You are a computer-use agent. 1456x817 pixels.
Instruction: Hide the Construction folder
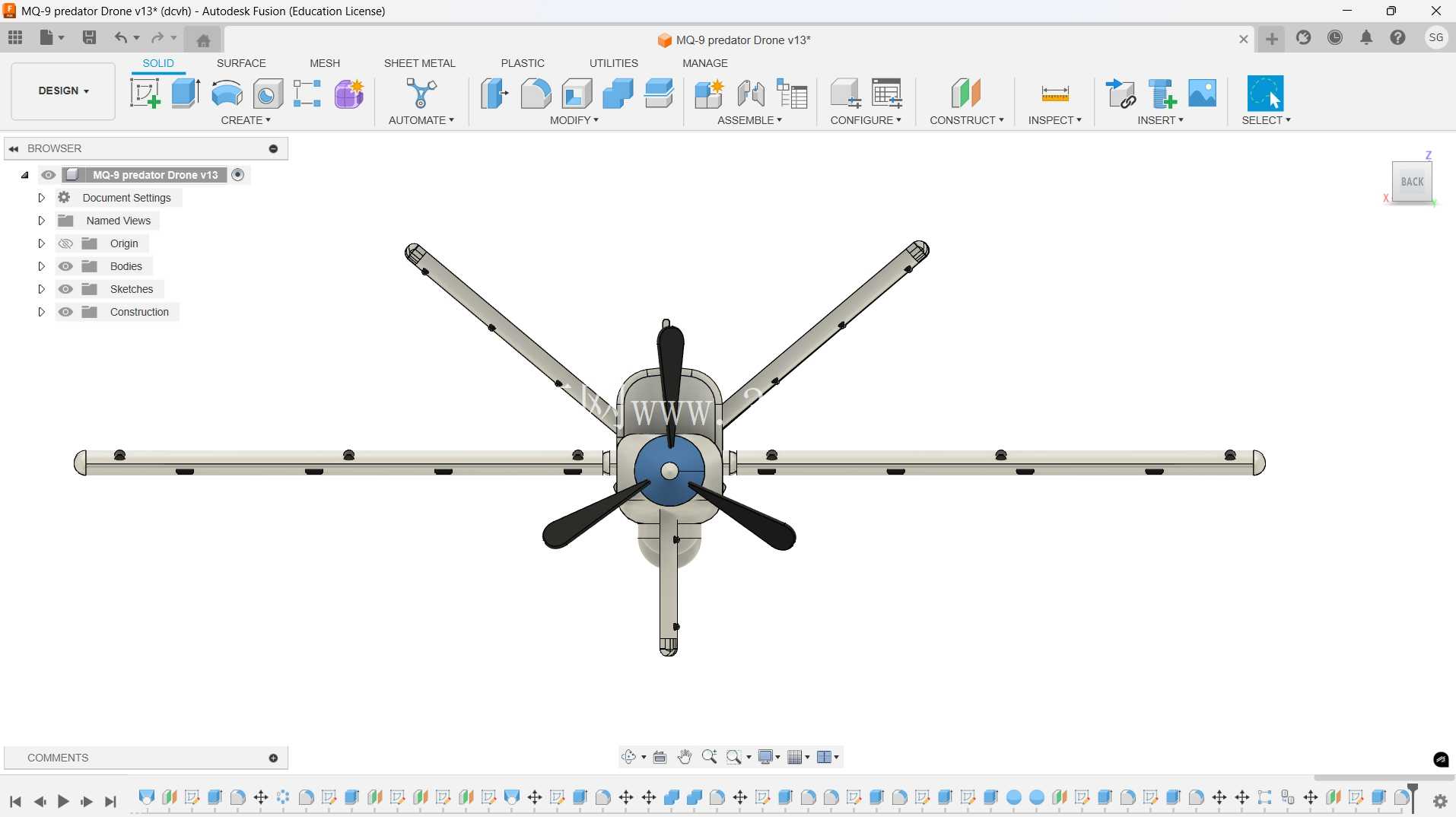click(66, 312)
